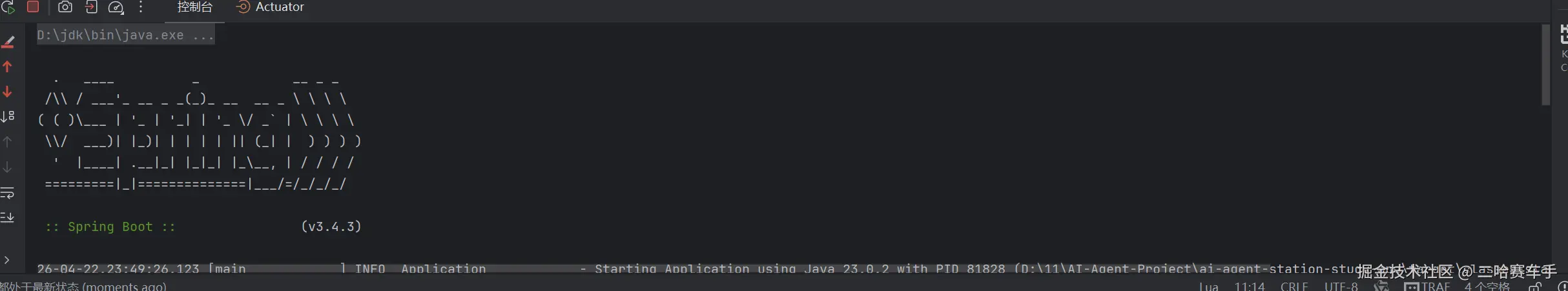Click the camera thread dump icon
1568x291 pixels.
(65, 7)
